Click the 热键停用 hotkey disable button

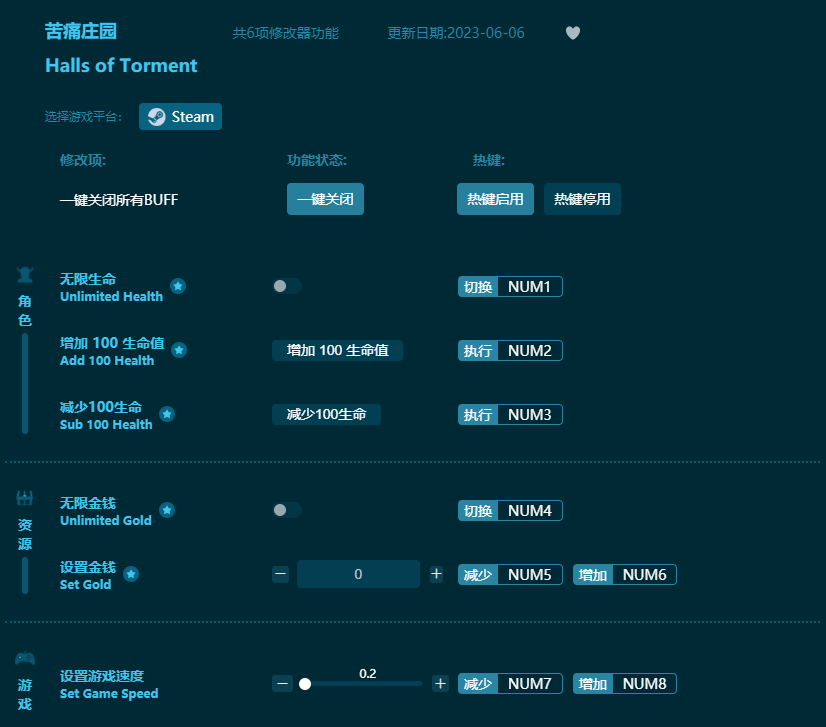582,199
